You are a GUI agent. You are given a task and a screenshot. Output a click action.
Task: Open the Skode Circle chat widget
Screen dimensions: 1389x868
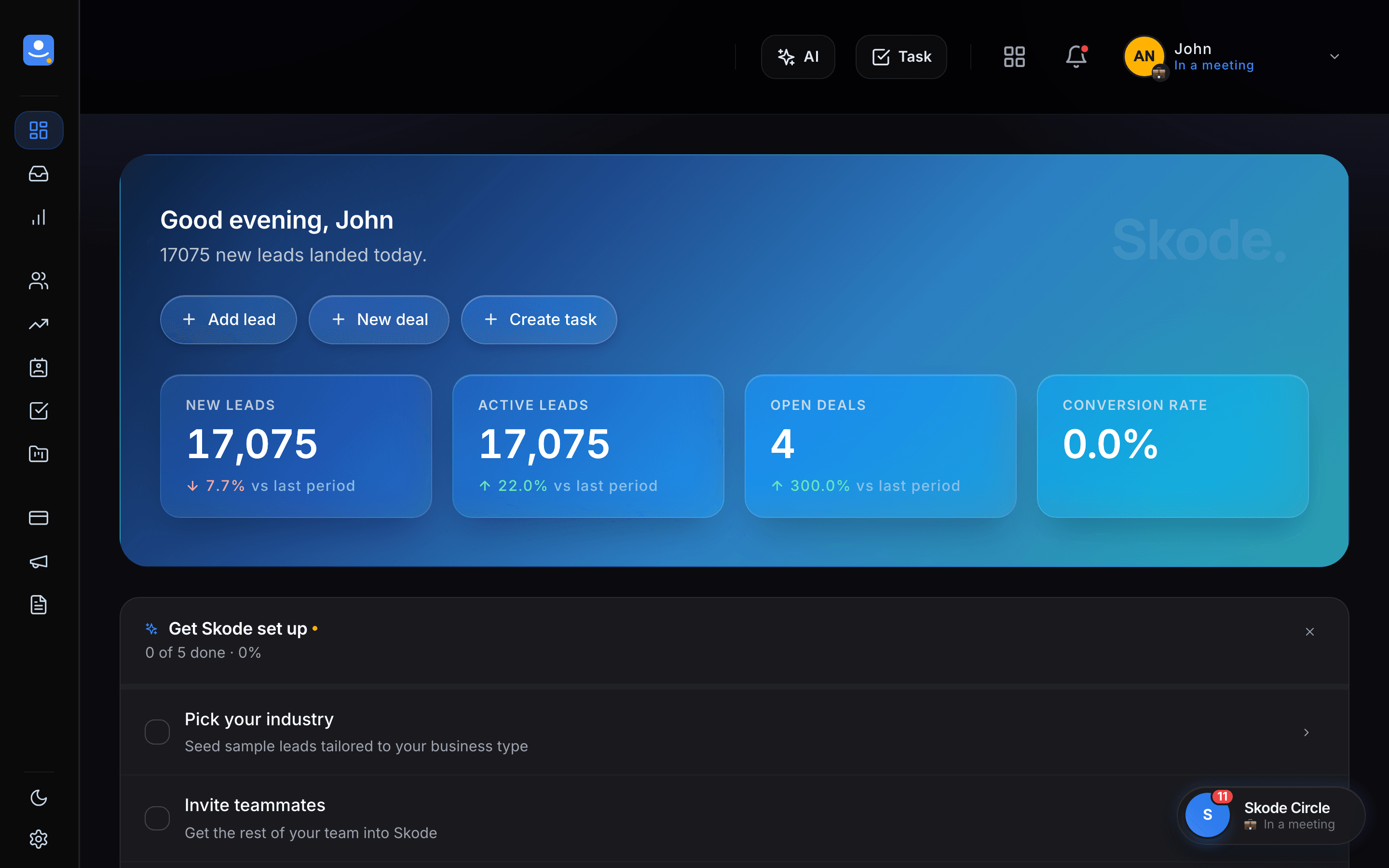[1271, 815]
